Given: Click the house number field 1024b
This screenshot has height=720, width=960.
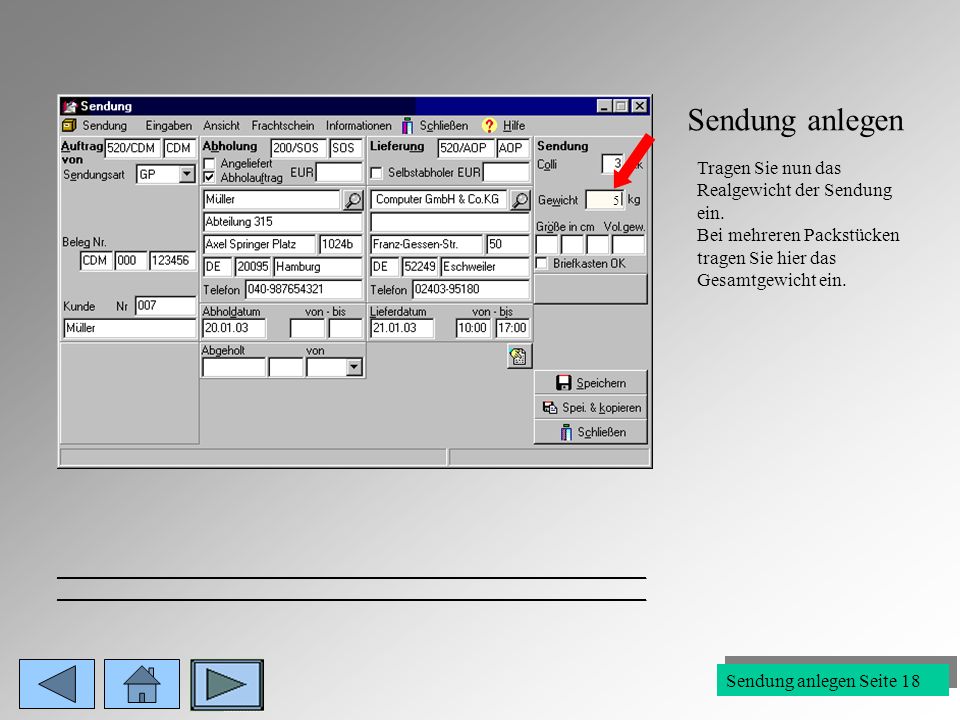Looking at the screenshot, I should click(341, 244).
